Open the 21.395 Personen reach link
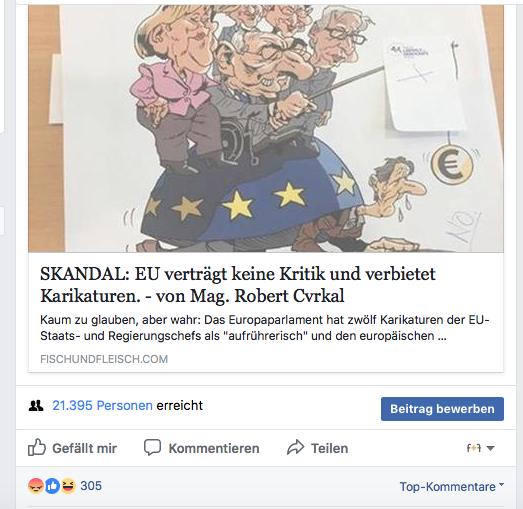 pos(102,406)
